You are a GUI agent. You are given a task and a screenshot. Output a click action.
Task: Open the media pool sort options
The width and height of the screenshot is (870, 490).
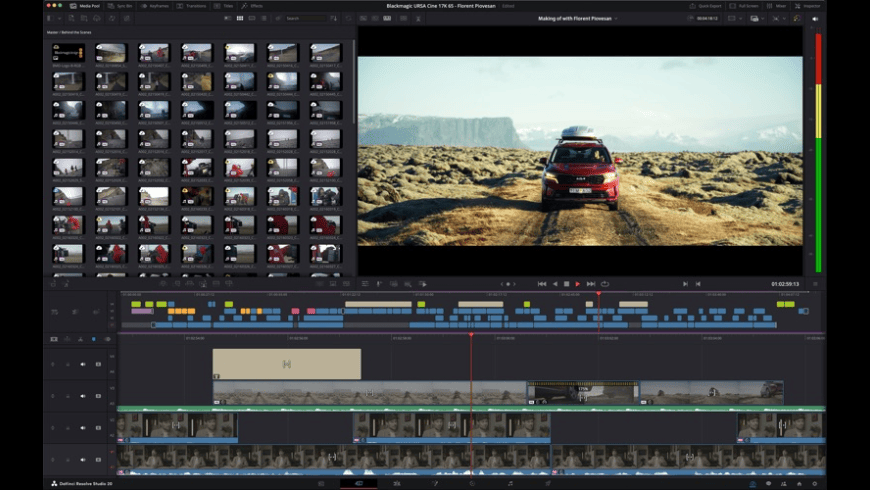(333, 18)
